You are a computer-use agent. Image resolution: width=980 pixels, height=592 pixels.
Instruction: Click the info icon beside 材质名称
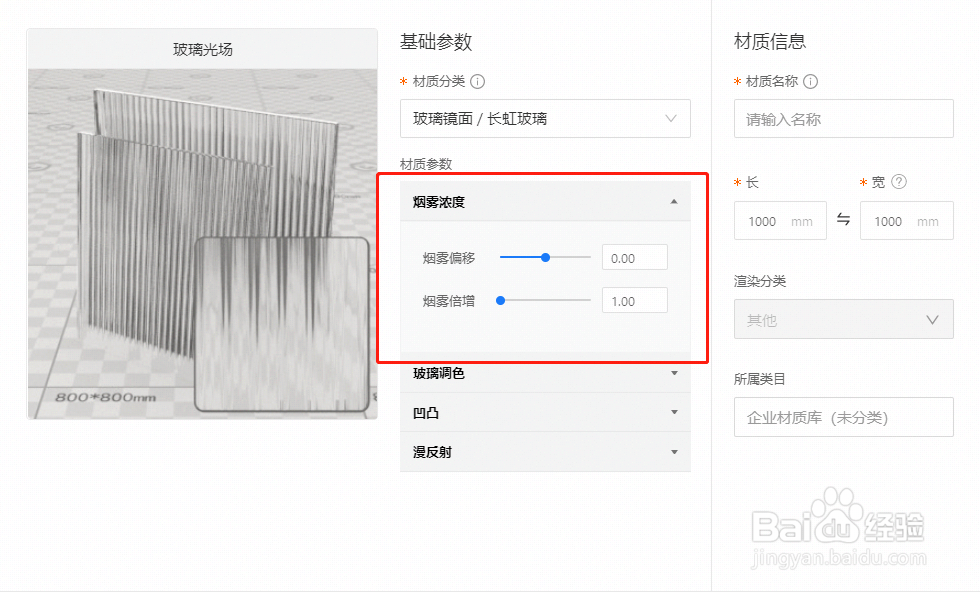811,82
